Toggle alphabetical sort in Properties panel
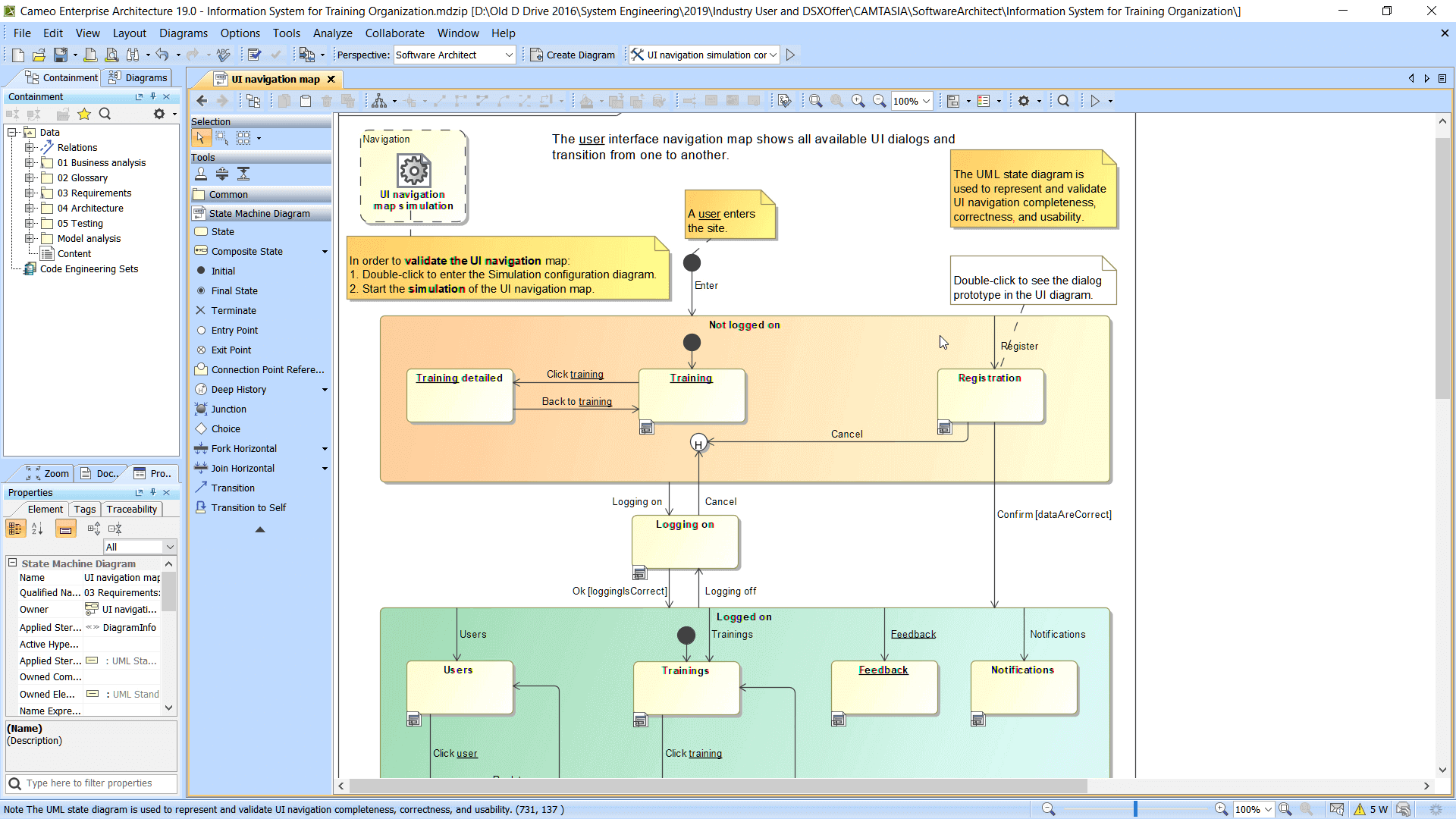The image size is (1456, 819). (x=38, y=529)
